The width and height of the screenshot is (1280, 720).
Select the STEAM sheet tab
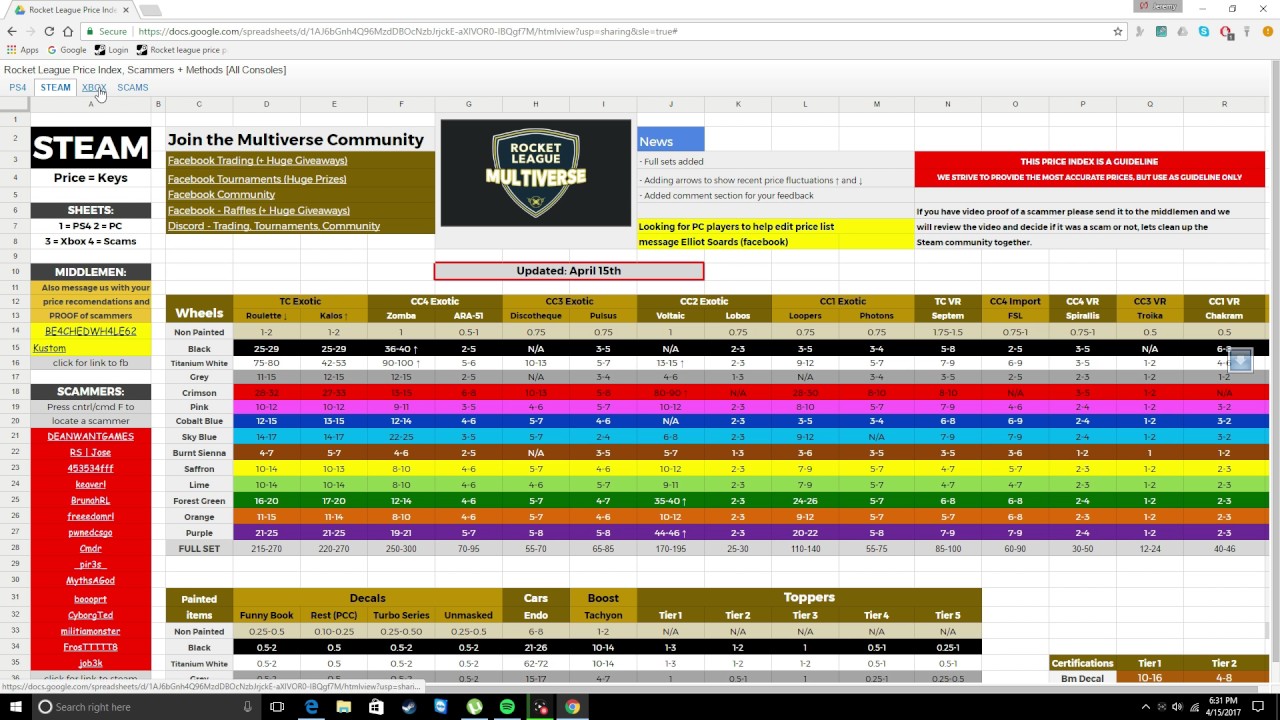click(55, 87)
